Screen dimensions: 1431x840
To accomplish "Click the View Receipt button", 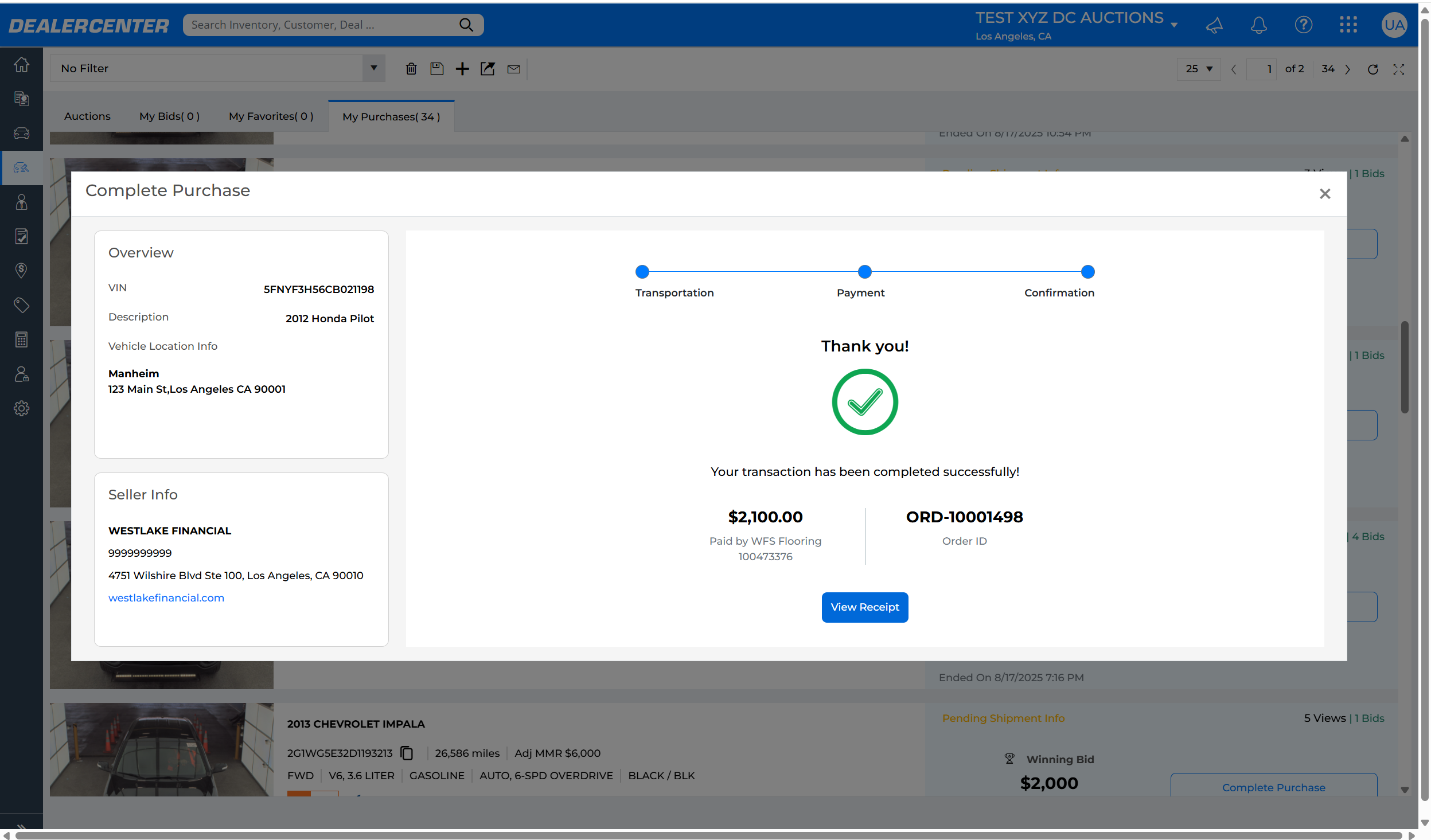I will [865, 607].
